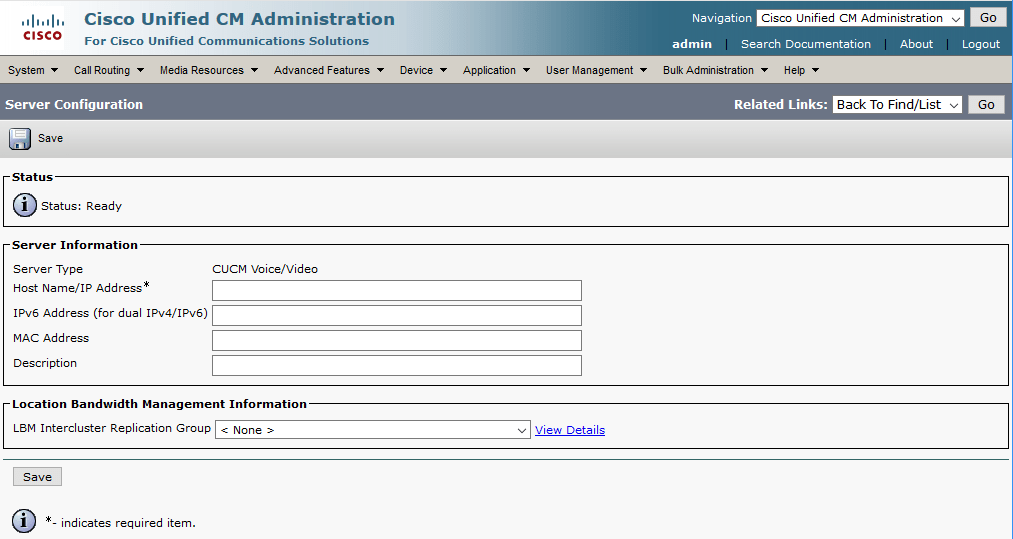Click the Status info icon
This screenshot has height=539, width=1013.
(x=25, y=206)
